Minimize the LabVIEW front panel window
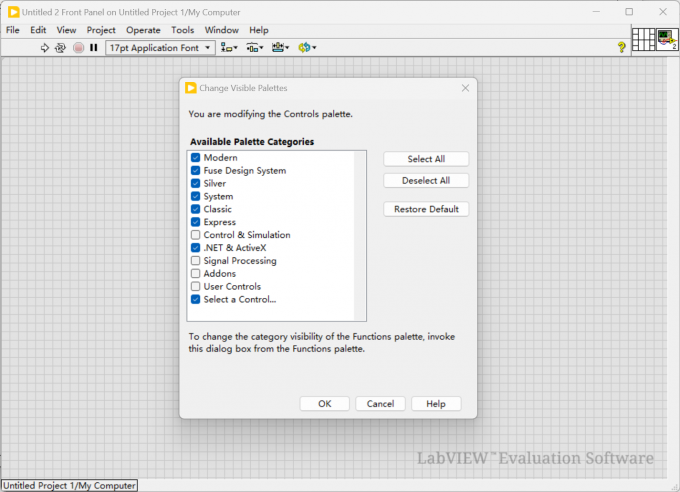This screenshot has width=680, height=492. coord(596,12)
